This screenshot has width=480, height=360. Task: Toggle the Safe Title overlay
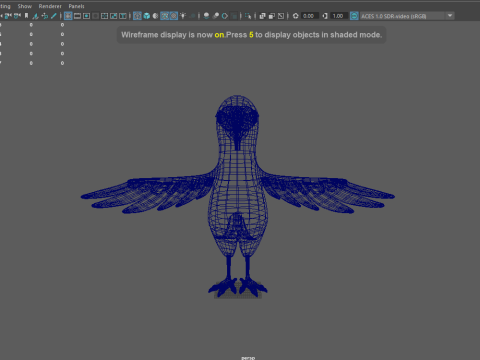point(123,16)
